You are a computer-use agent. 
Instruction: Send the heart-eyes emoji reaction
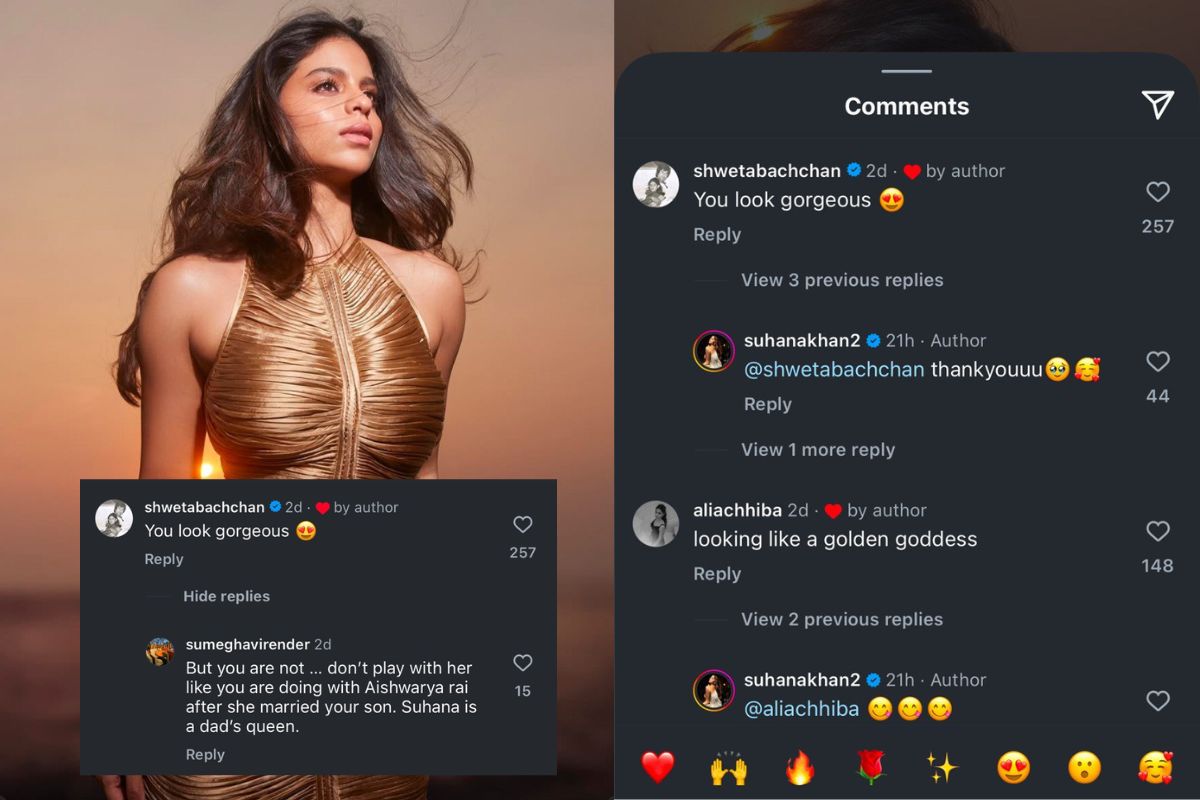coord(1013,767)
